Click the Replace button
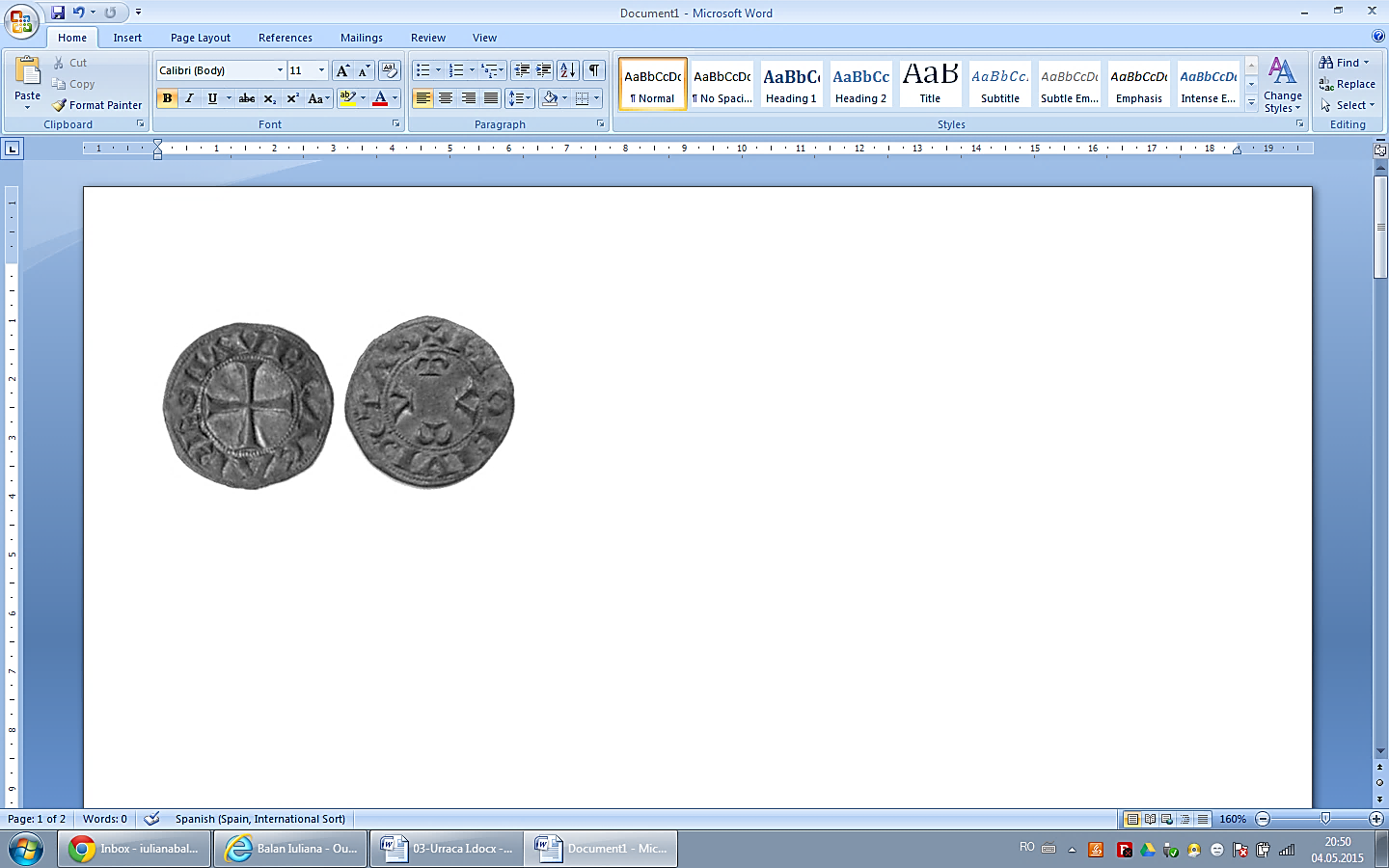 click(x=1348, y=84)
